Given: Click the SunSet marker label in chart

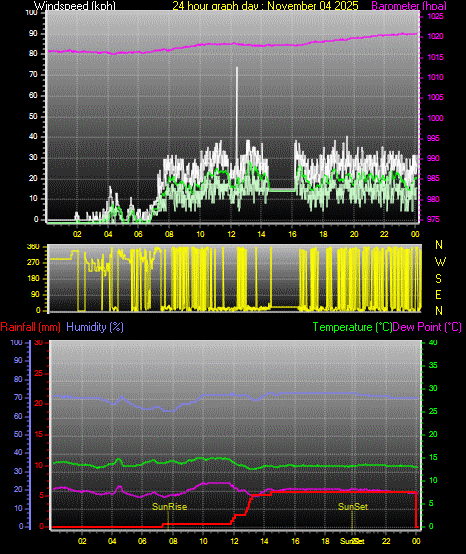Looking at the screenshot, I should (353, 507).
